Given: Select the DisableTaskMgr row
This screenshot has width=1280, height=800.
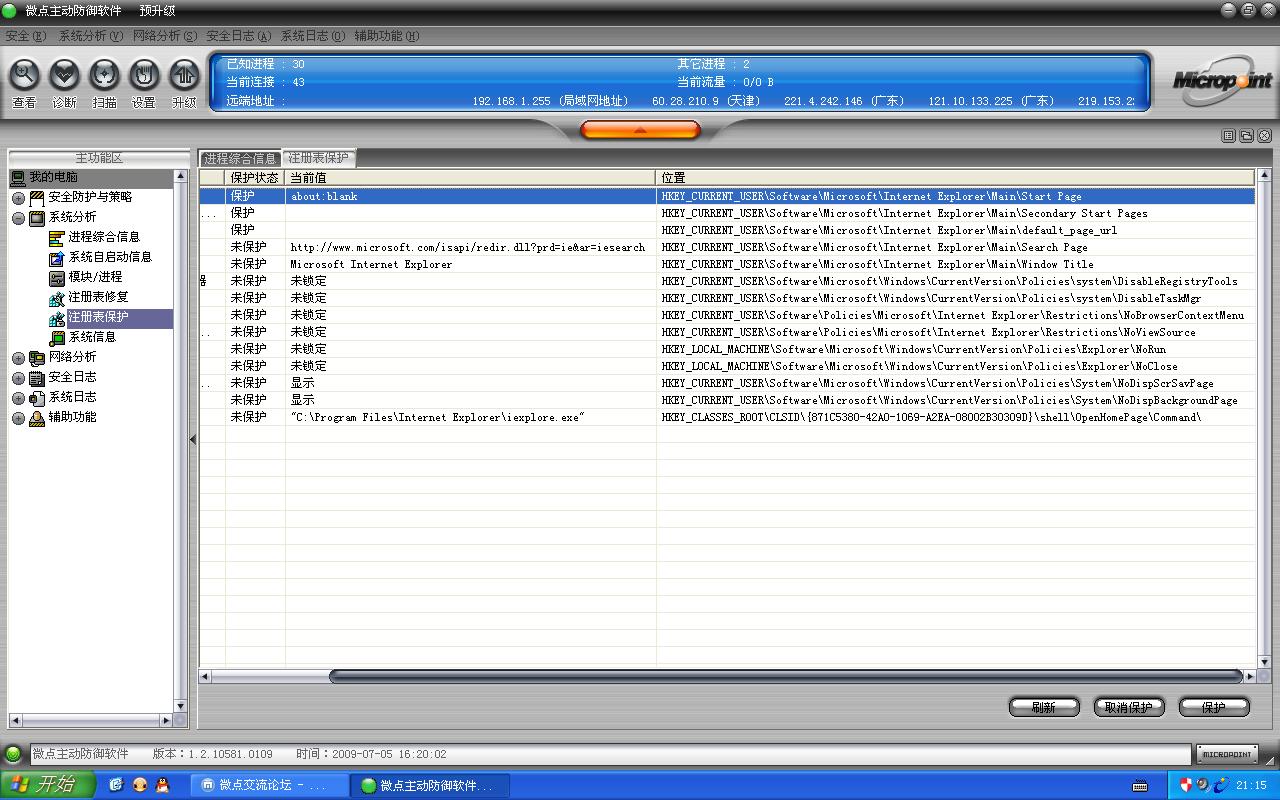Looking at the screenshot, I should pos(727,298).
